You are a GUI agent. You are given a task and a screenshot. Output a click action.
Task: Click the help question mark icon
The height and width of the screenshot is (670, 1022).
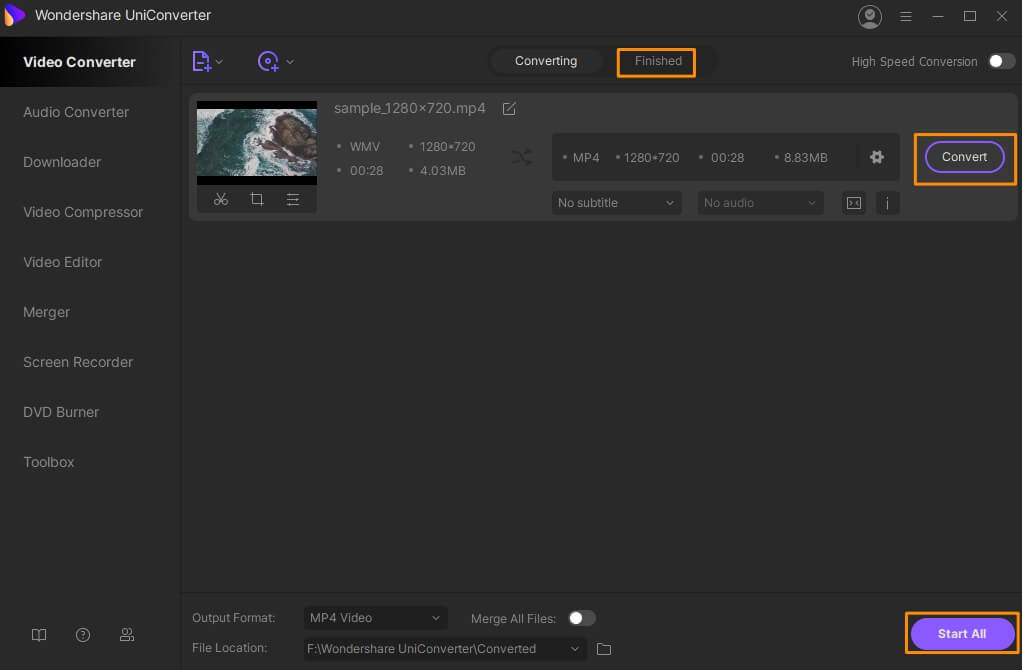click(x=83, y=635)
